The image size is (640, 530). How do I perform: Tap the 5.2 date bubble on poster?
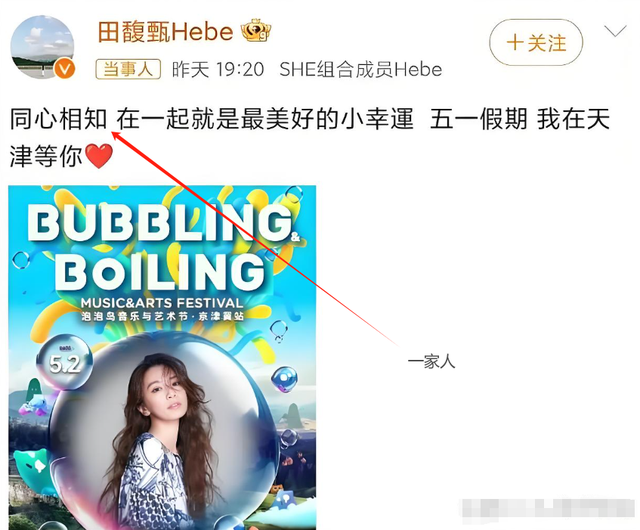[x=64, y=362]
